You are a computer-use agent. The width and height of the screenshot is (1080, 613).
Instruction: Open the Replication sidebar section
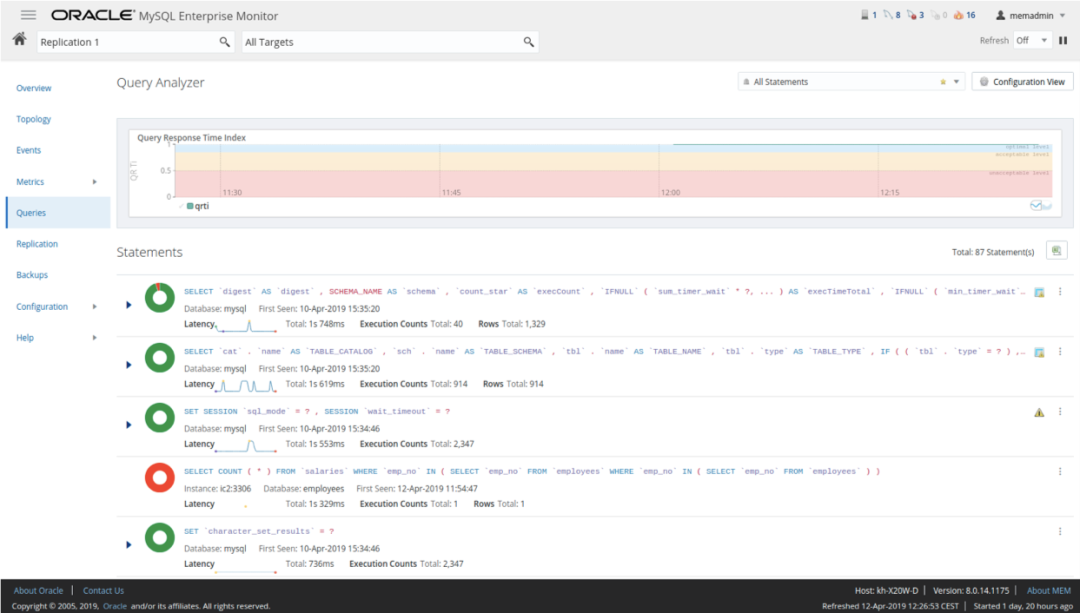(37, 243)
